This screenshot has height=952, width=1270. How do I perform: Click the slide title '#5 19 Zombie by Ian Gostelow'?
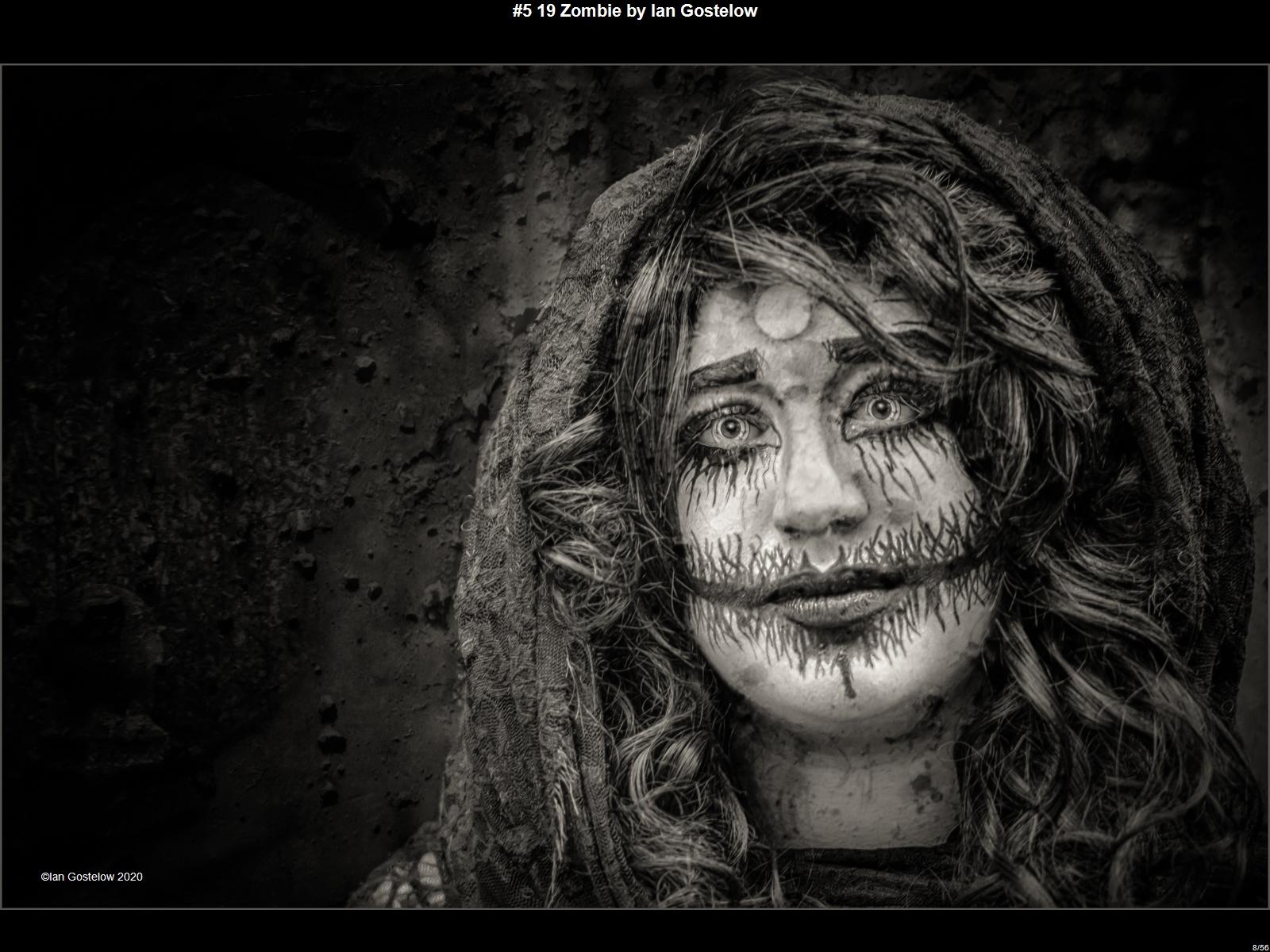pyautogui.click(x=634, y=11)
